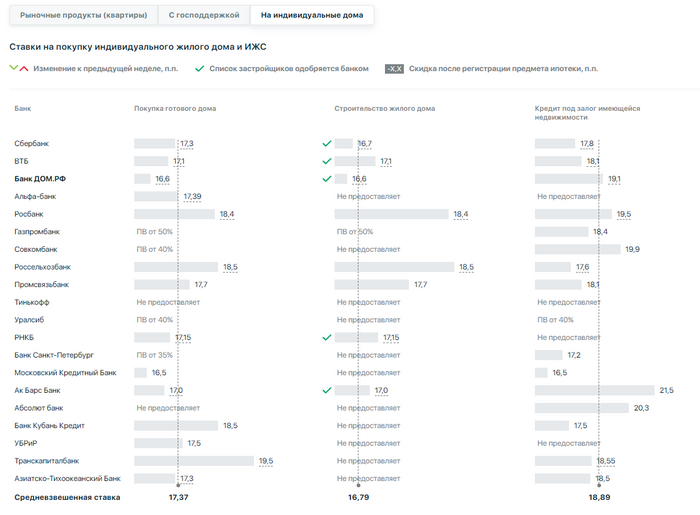Screen dimensions: 700x515
Task: Click the green checkmark in Ак Барс Банк's row
Action: (x=326, y=390)
